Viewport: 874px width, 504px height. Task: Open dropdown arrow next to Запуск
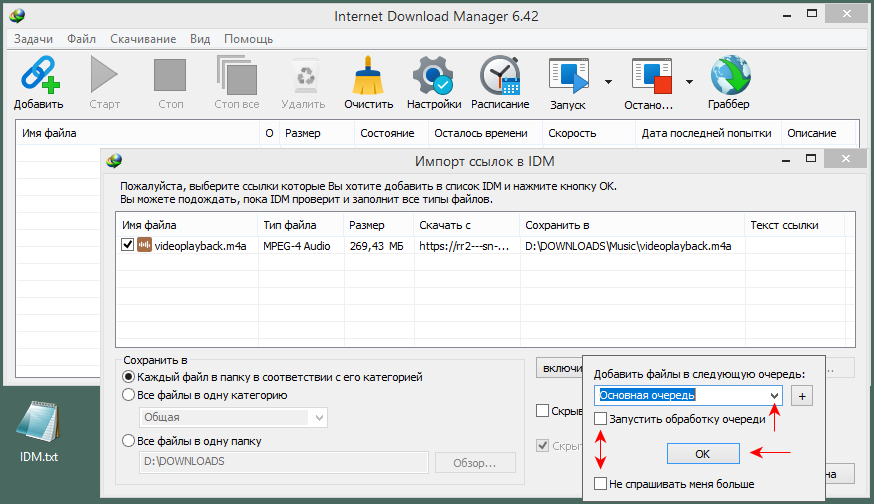pyautogui.click(x=607, y=82)
